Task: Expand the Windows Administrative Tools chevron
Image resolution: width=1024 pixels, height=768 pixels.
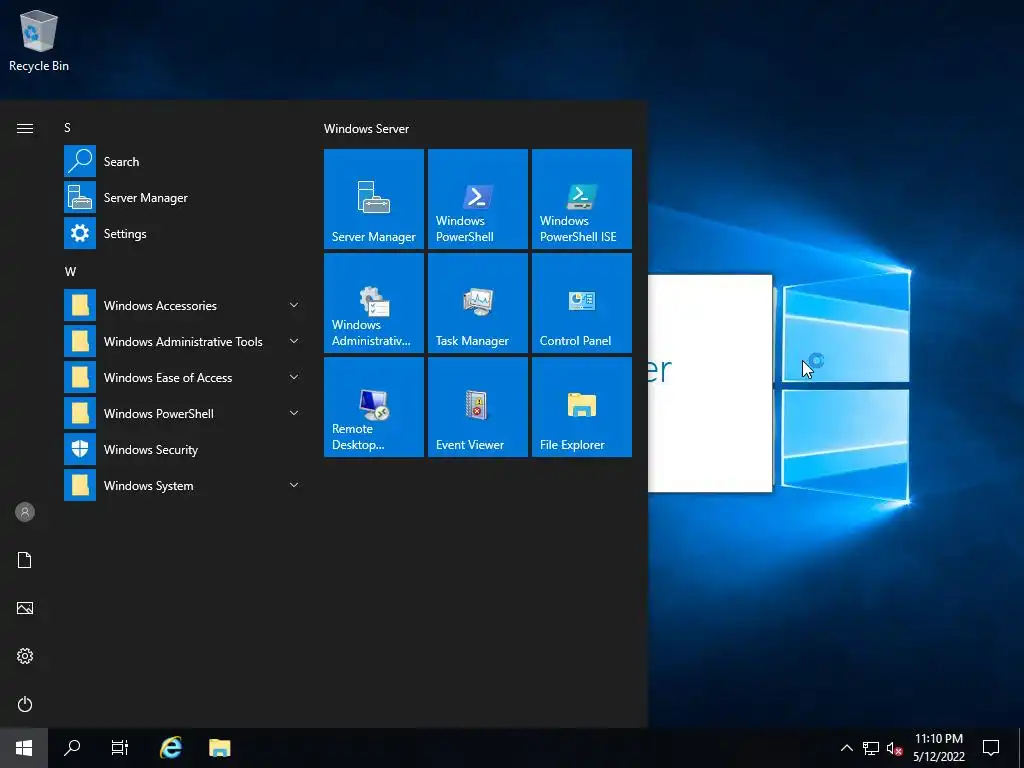Action: [x=294, y=341]
